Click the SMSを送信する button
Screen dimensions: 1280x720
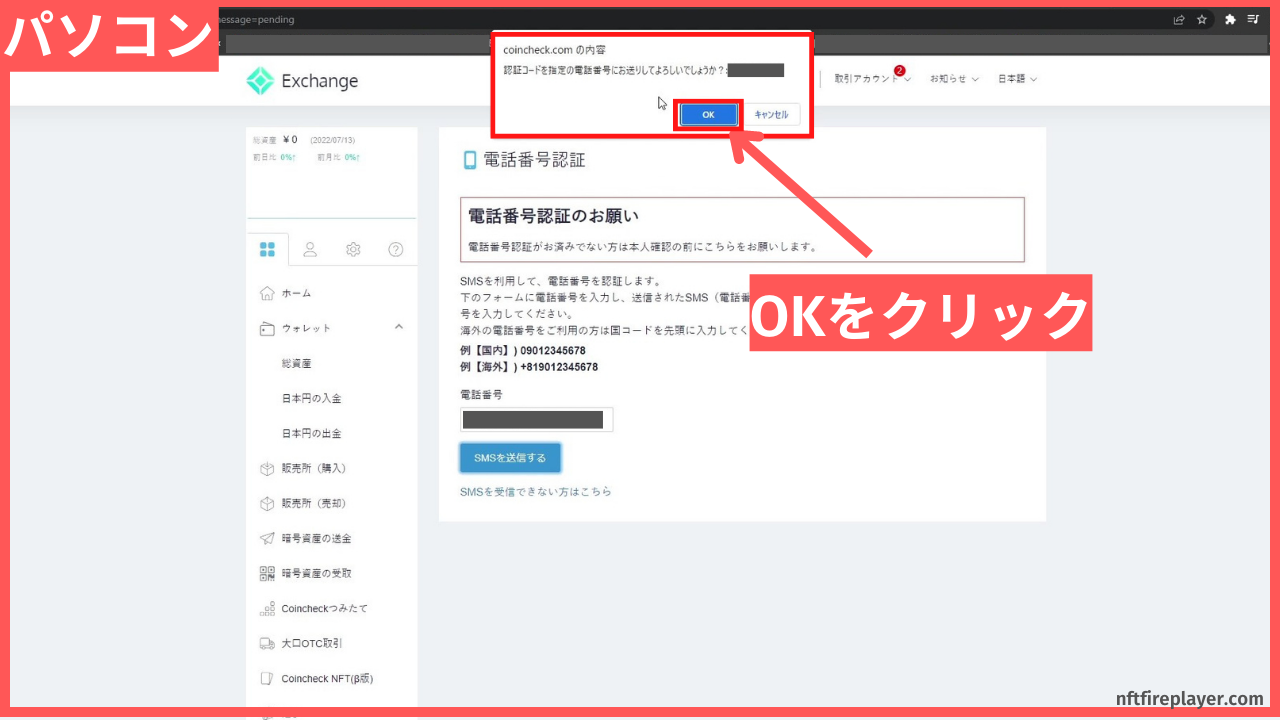(510, 458)
